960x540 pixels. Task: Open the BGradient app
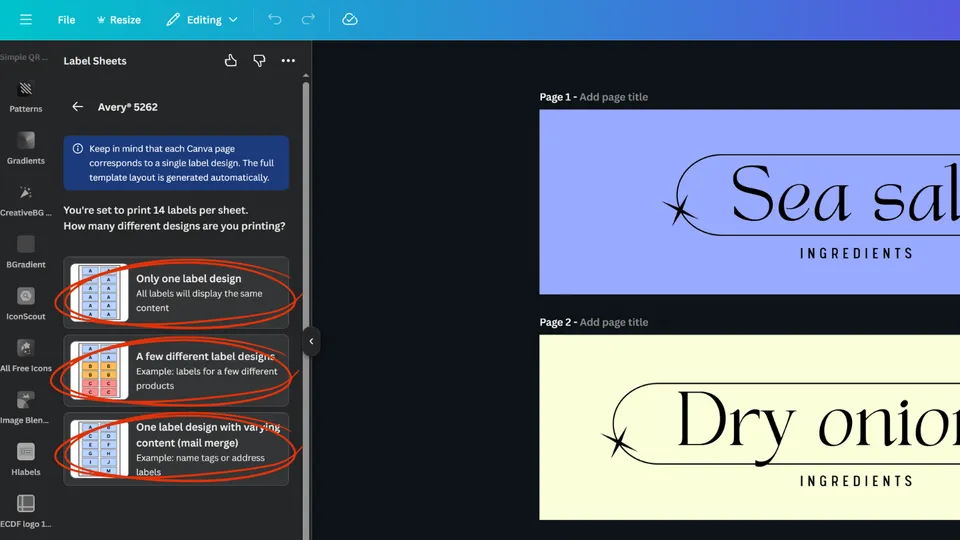[x=26, y=252]
